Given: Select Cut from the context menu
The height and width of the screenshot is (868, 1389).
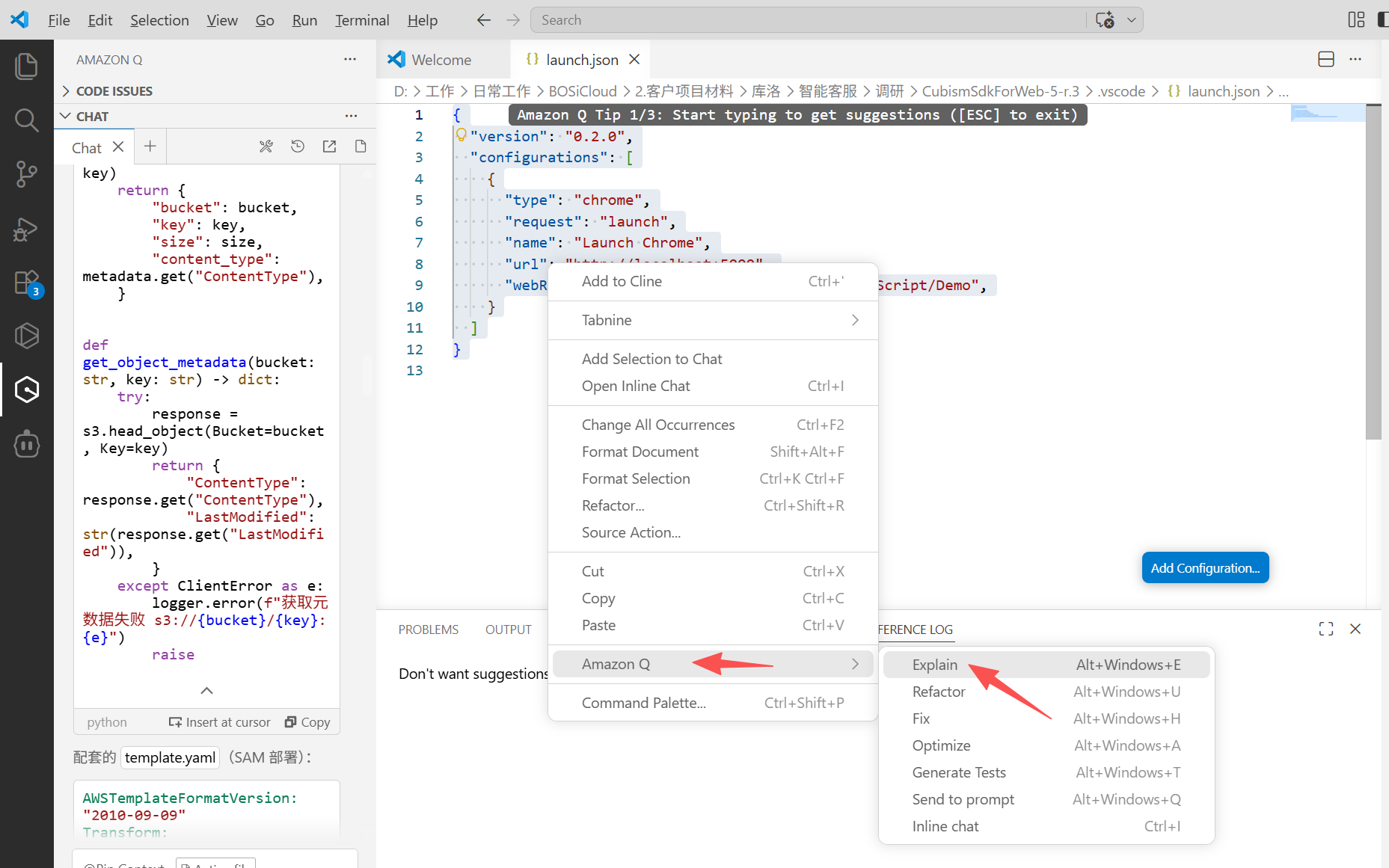Looking at the screenshot, I should [713, 571].
